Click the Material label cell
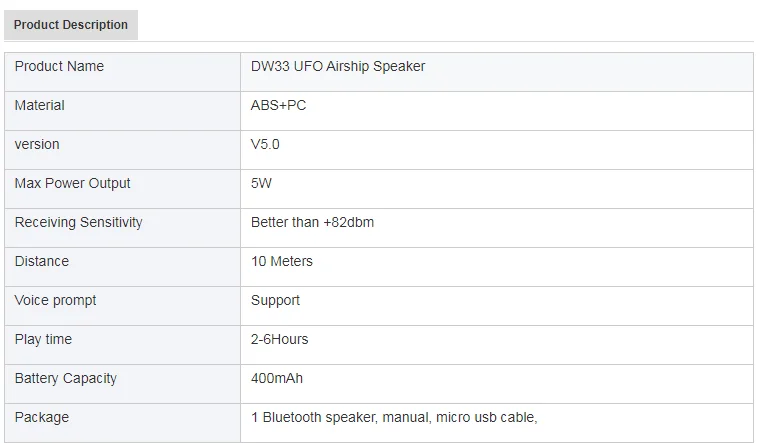Screen dimensions: 772x443 click(x=40, y=106)
